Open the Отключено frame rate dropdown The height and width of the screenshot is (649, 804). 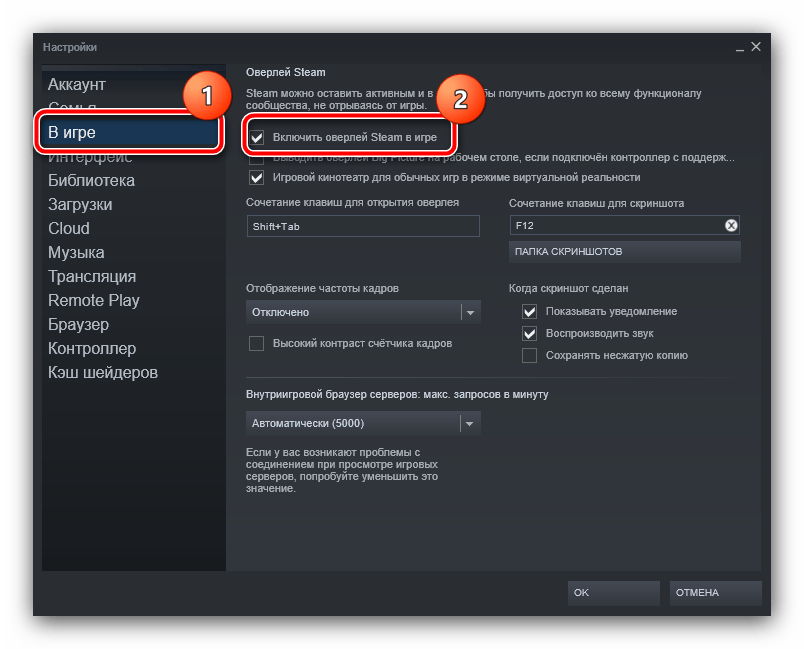(363, 312)
